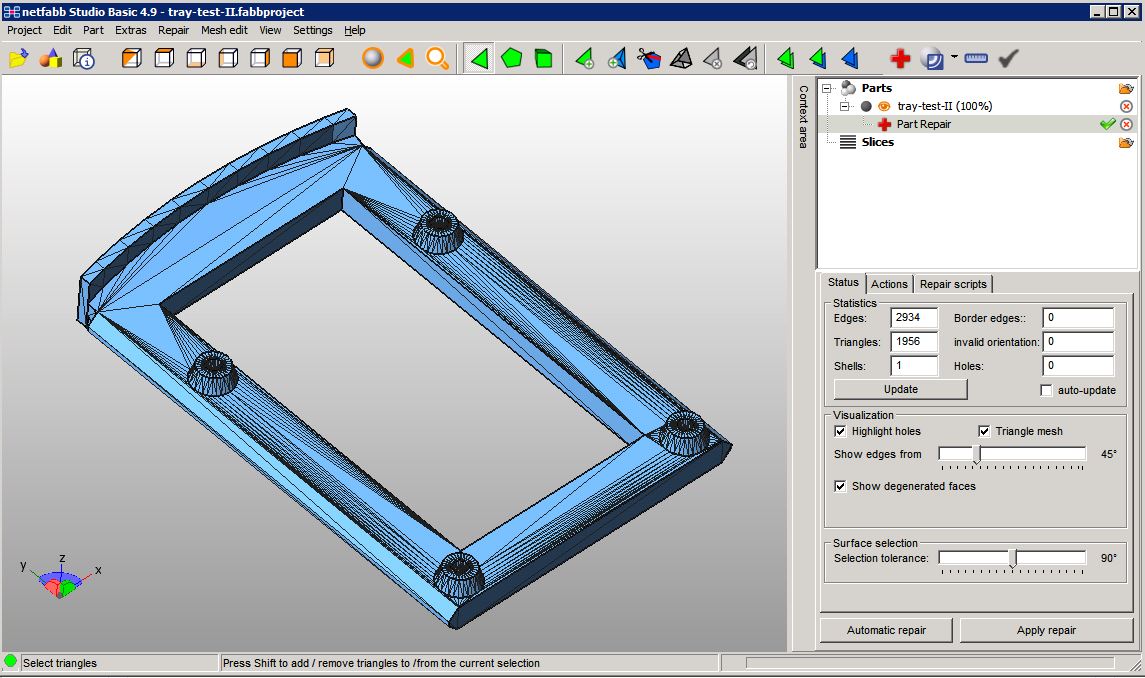Apply changes with the checkmark toolbar icon
Screen dimensions: 1145x678
point(1007,58)
